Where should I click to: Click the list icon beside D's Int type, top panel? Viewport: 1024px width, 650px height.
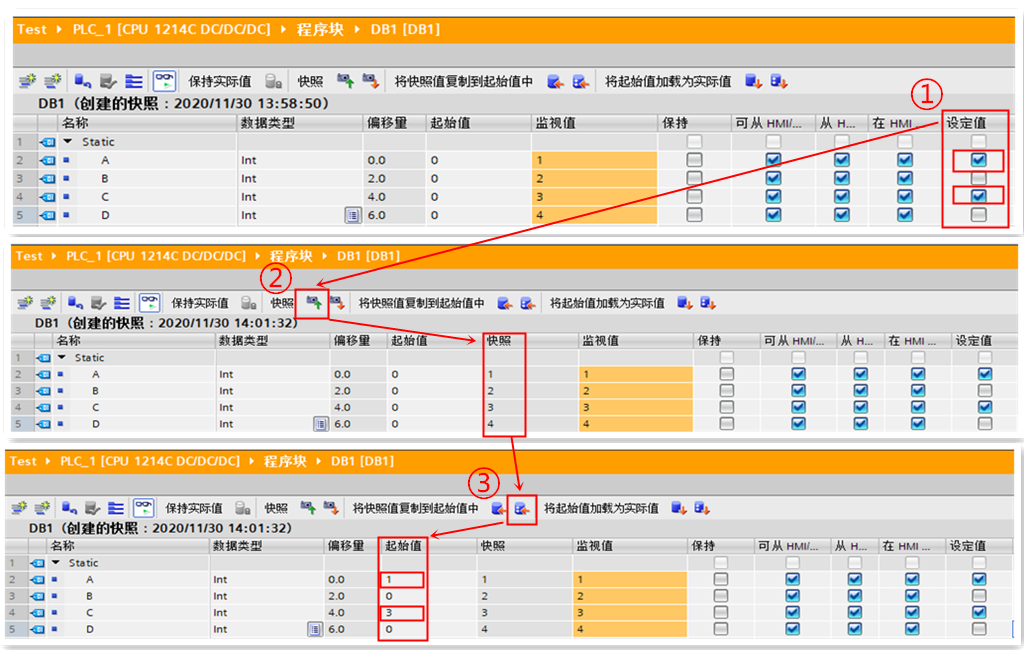click(x=353, y=215)
